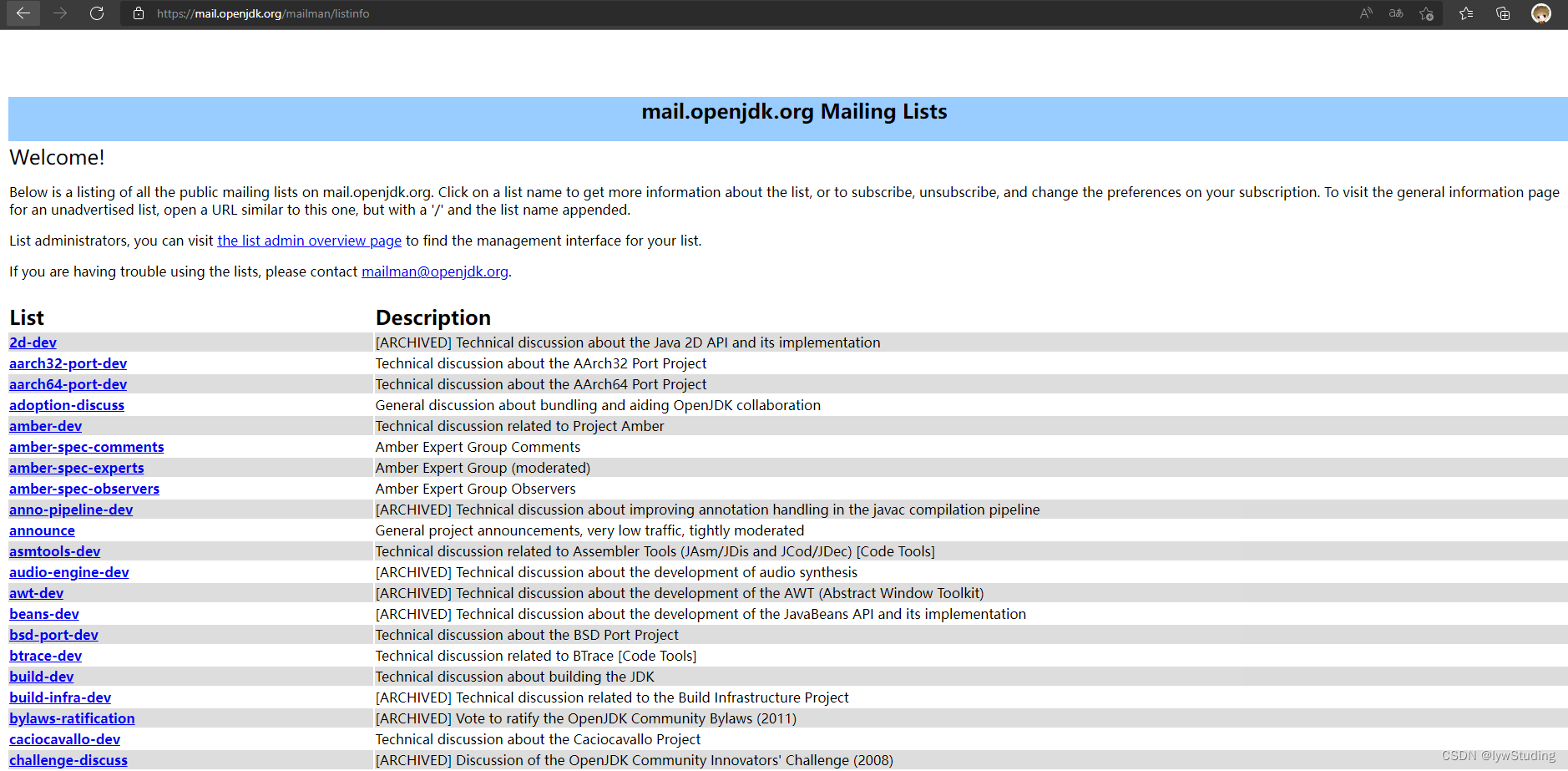Viewport: 1568px width, 771px height.
Task: Open the user profile avatar
Action: tap(1541, 13)
